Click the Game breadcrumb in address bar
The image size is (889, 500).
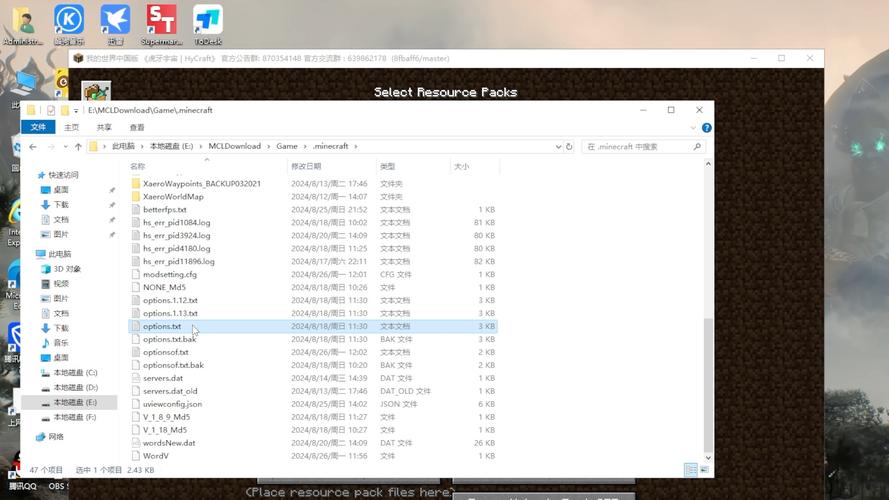coord(287,146)
